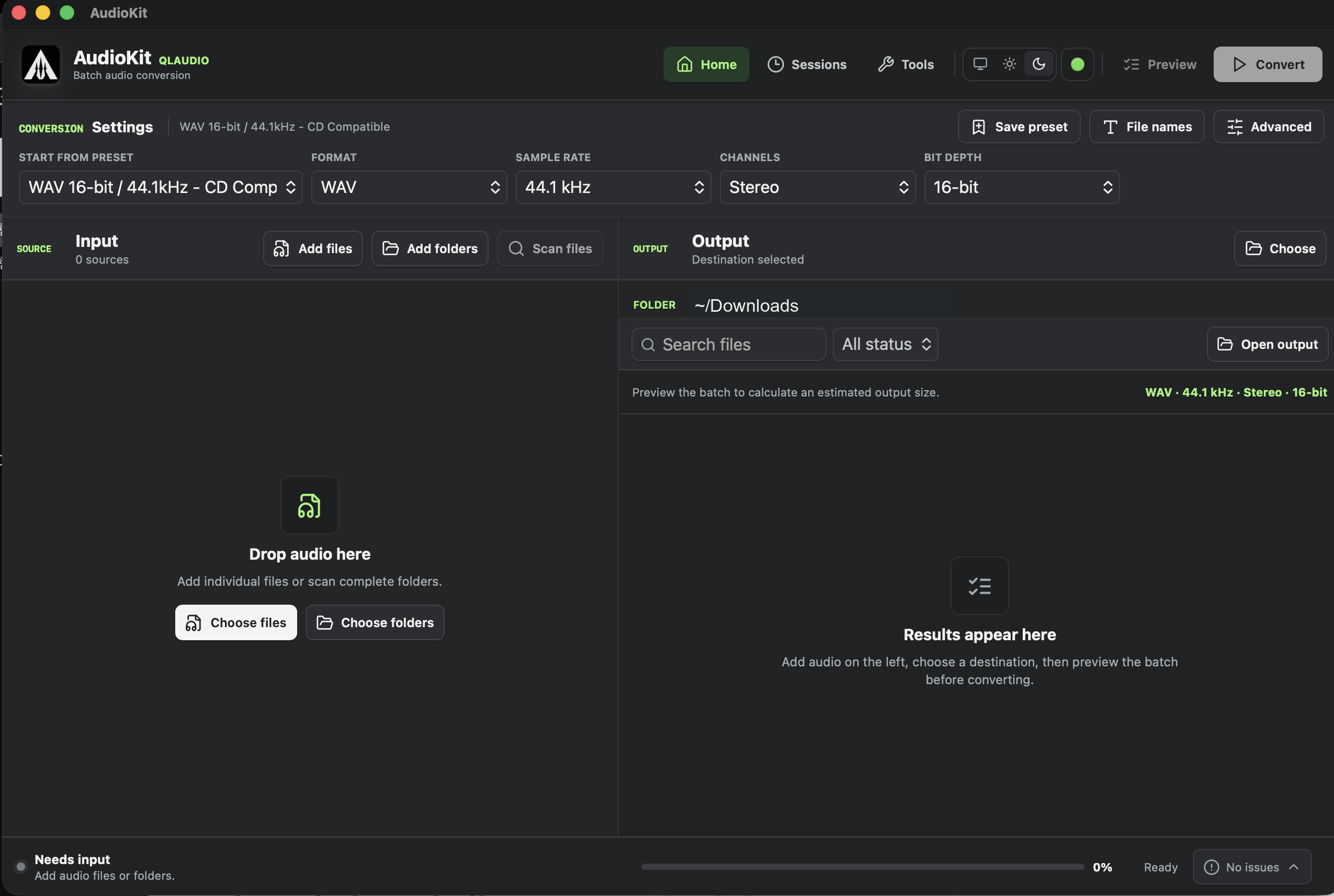Open File names options
1334x896 pixels.
click(1147, 127)
